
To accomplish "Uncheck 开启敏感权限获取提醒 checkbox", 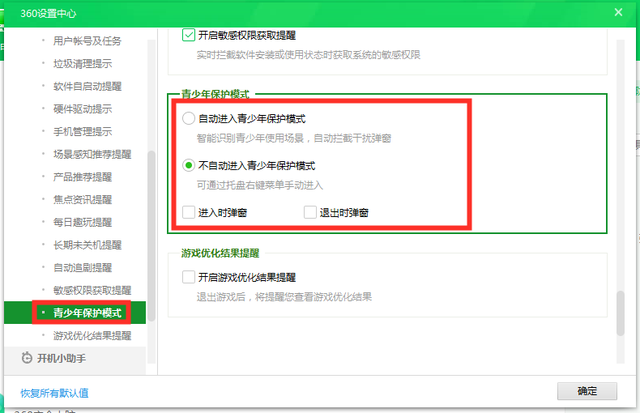I will [188, 35].
